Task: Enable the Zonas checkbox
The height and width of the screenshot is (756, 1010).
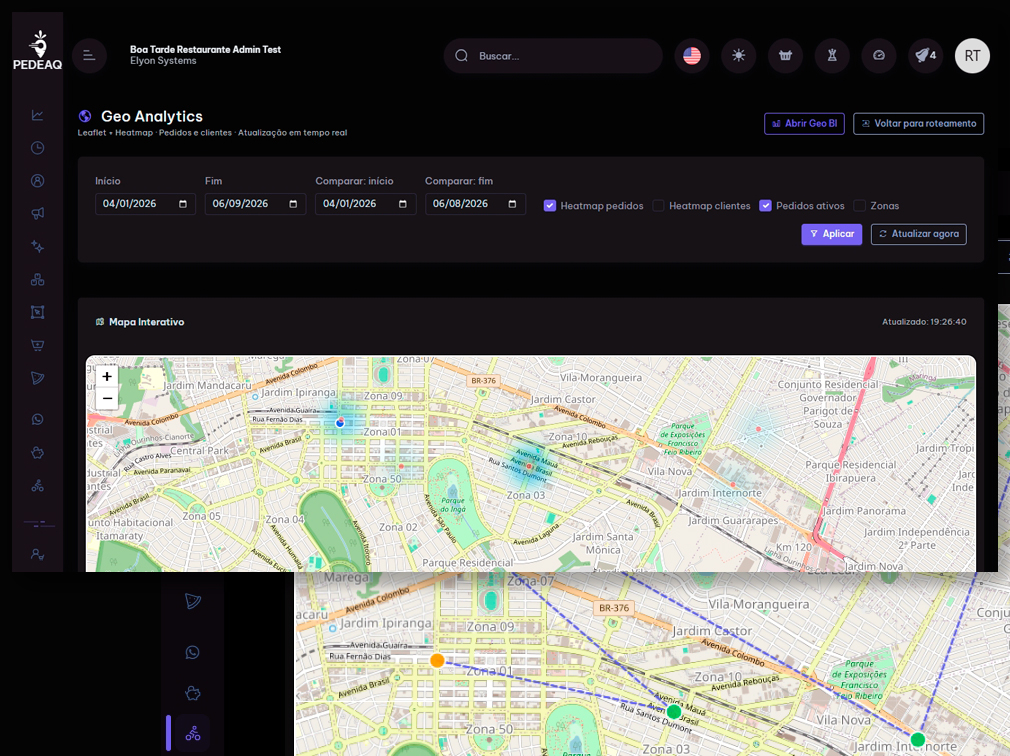Action: [x=859, y=205]
